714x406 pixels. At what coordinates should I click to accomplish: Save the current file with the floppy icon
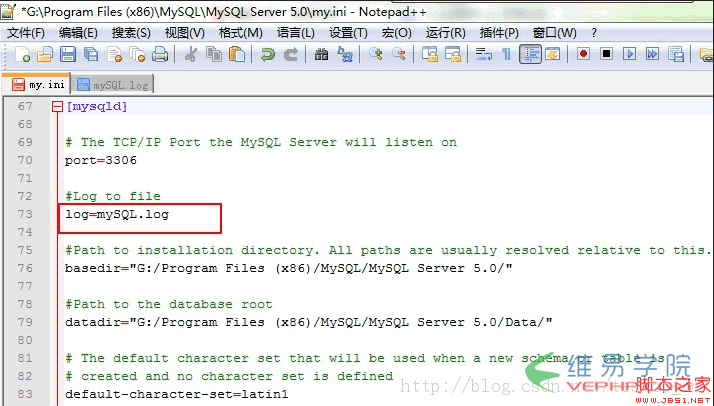coord(68,54)
